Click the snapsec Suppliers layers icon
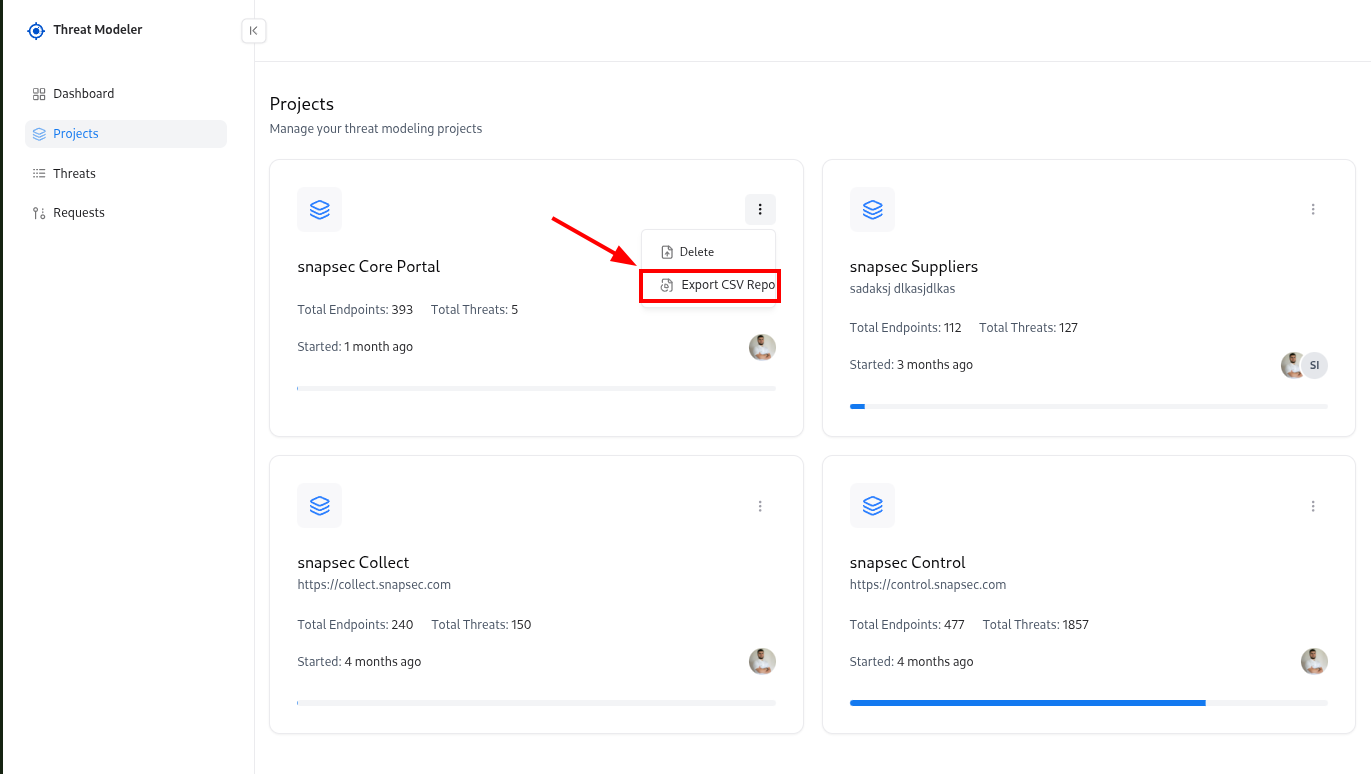 pos(872,210)
